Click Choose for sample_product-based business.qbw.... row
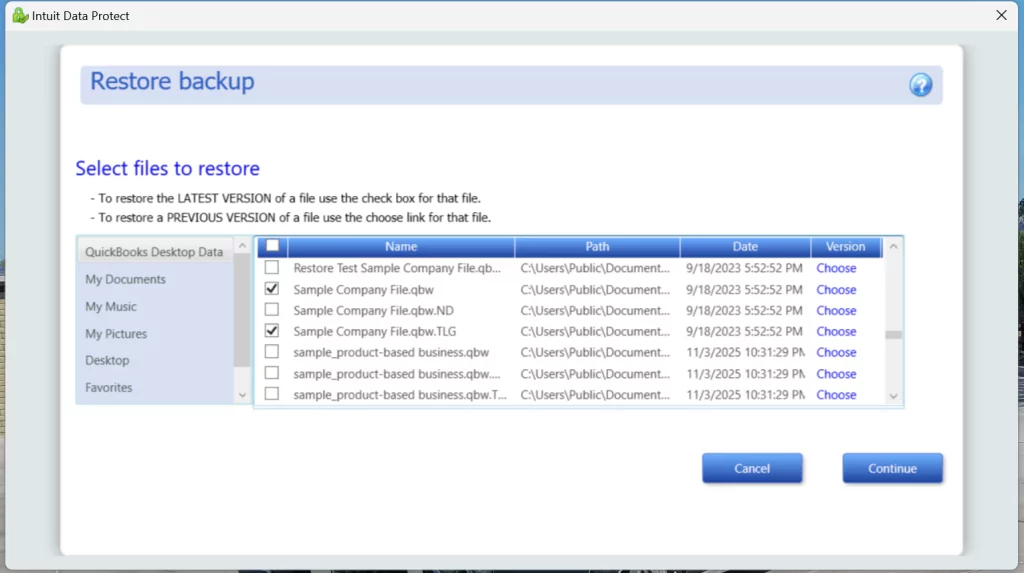Screen dimensions: 1024x573 click(x=836, y=374)
